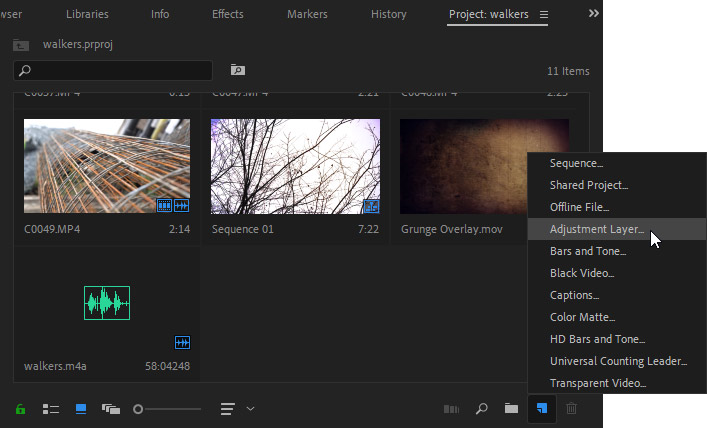
Task: Select the Grunge Overlay.mov thumbnail
Action: coord(464,166)
